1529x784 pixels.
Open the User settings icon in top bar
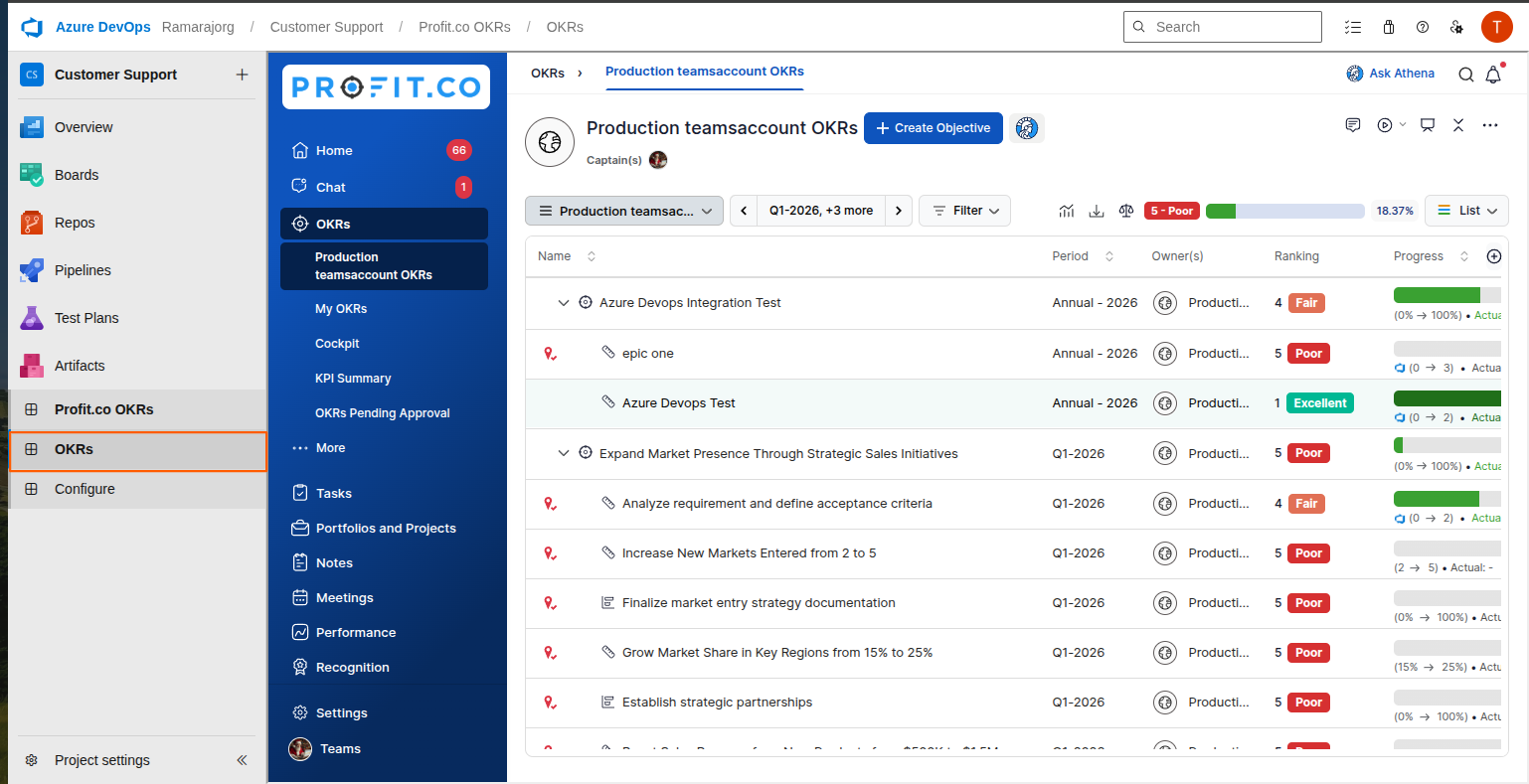[1456, 27]
